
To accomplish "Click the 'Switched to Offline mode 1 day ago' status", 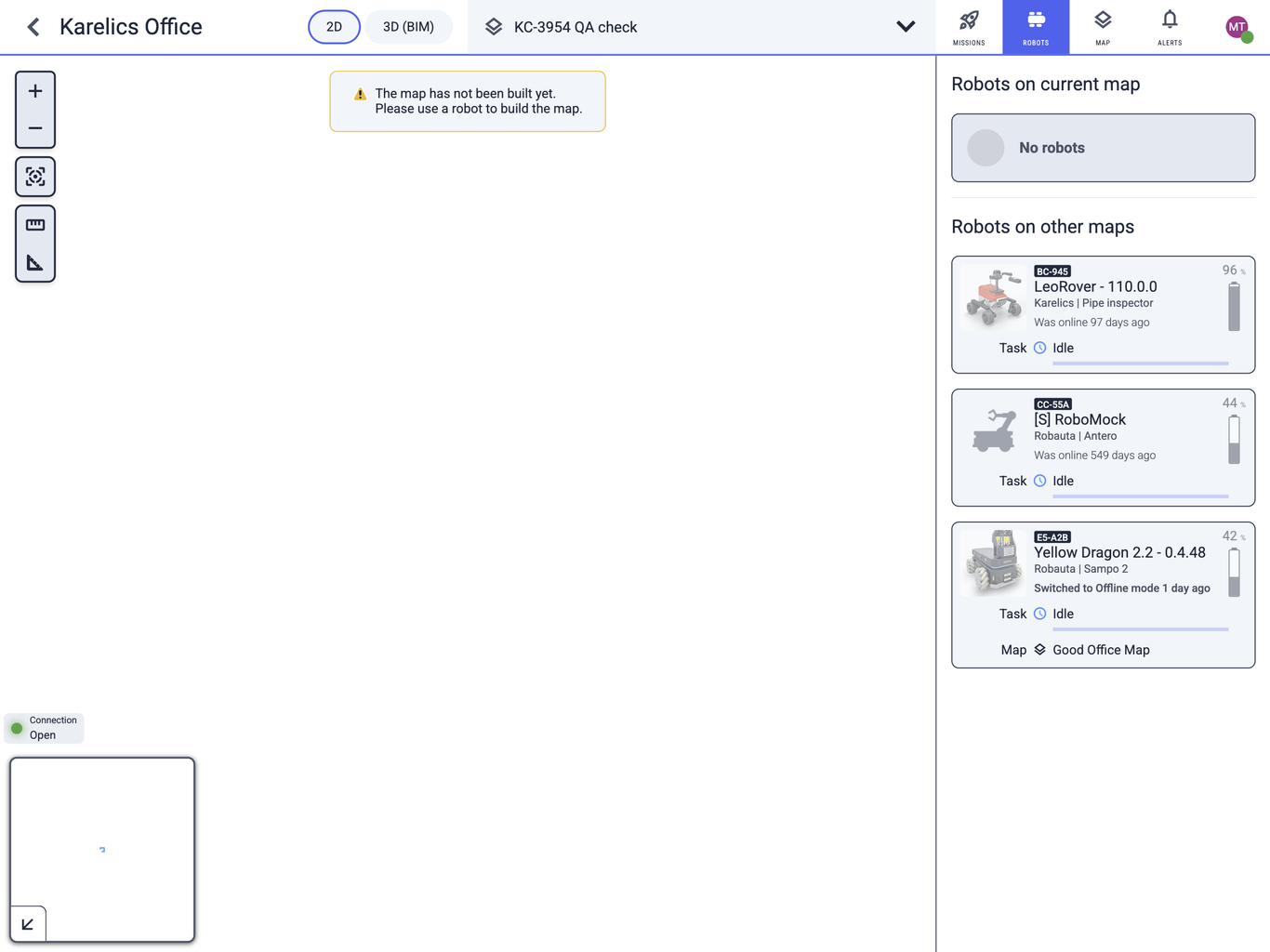I will 1122,588.
